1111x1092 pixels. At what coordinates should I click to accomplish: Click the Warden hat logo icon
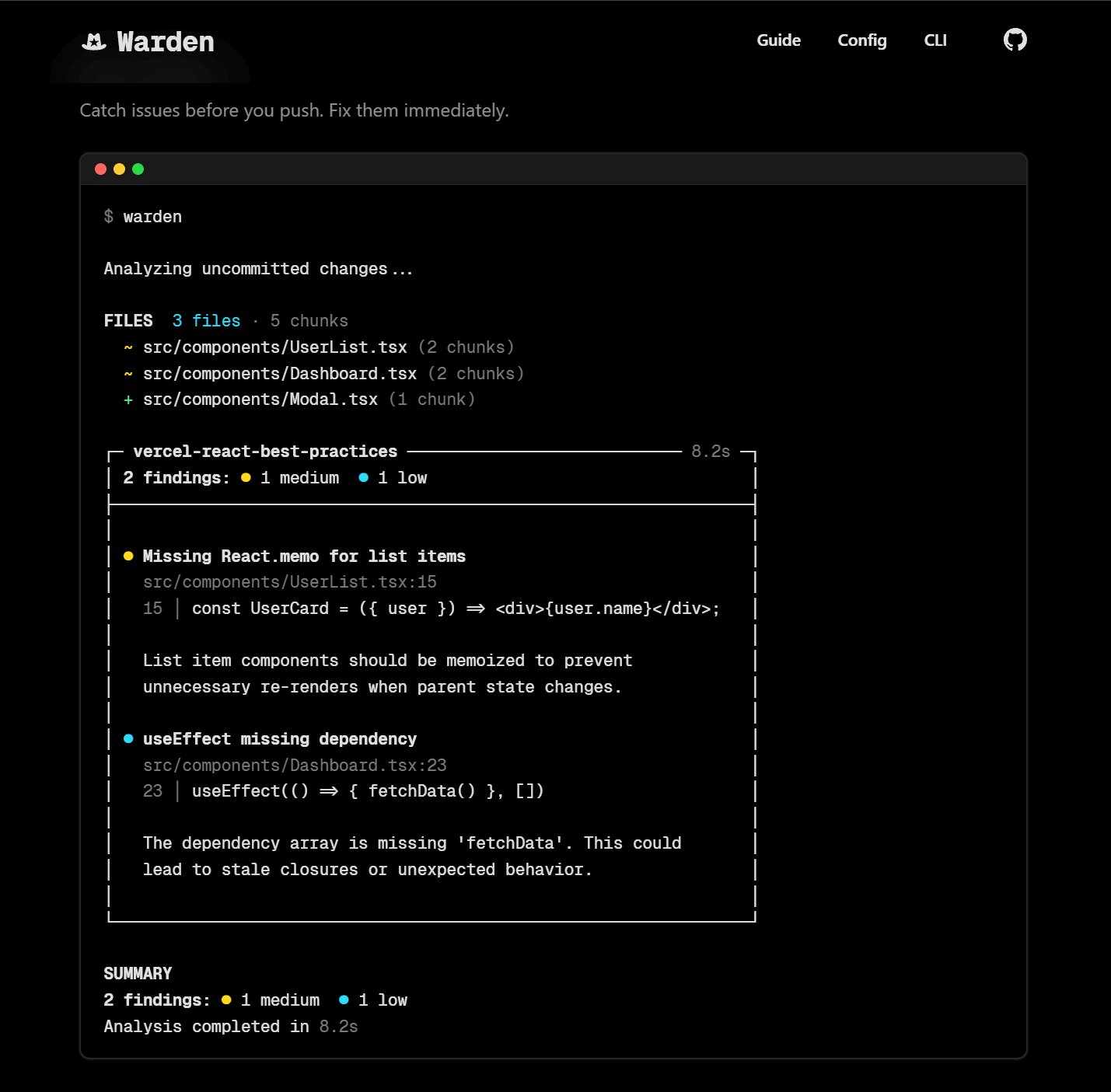click(x=94, y=41)
